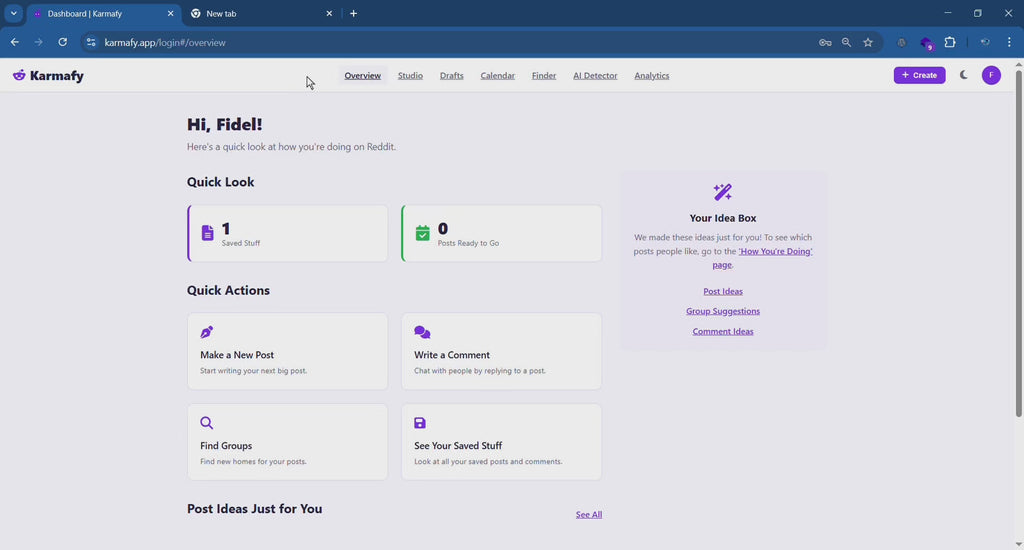The image size is (1024, 550).
Task: Open the Calendar tab
Action: click(497, 76)
